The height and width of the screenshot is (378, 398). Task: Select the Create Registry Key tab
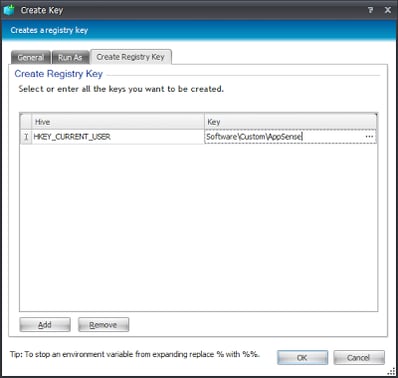131,57
